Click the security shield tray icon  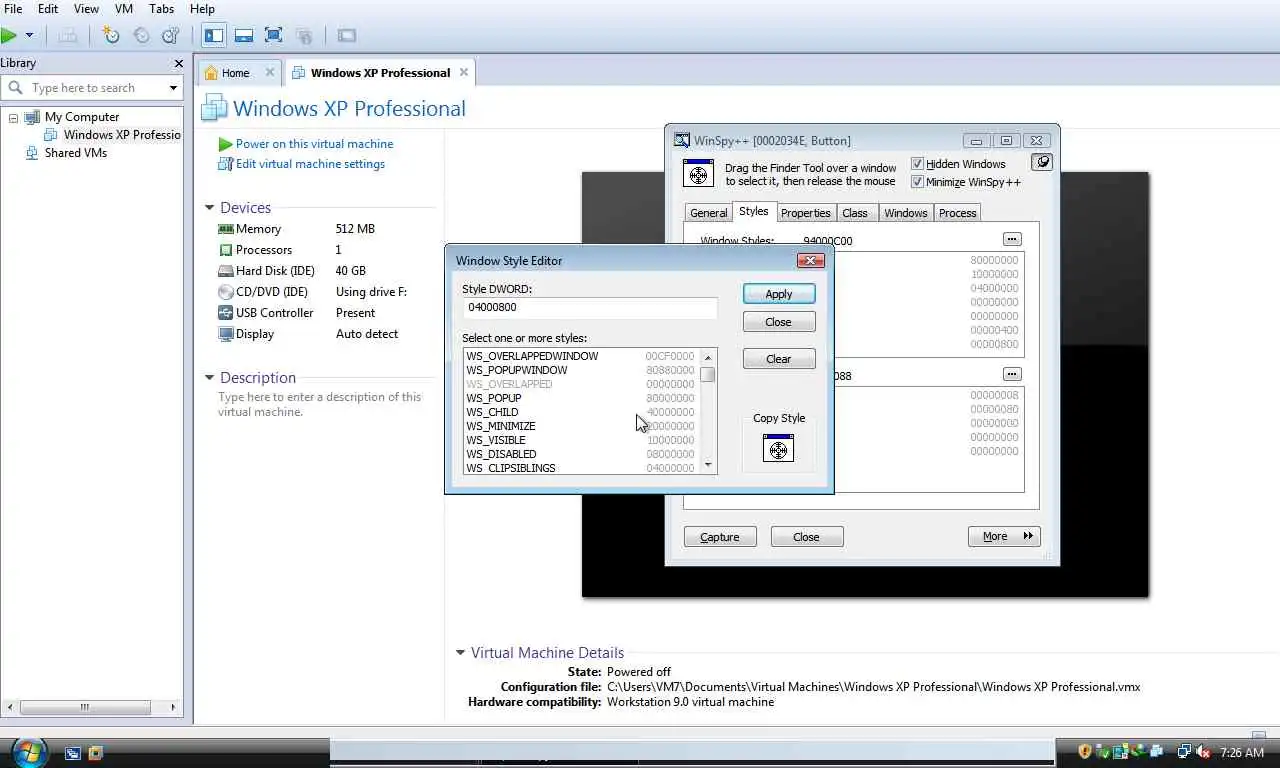coord(1085,752)
